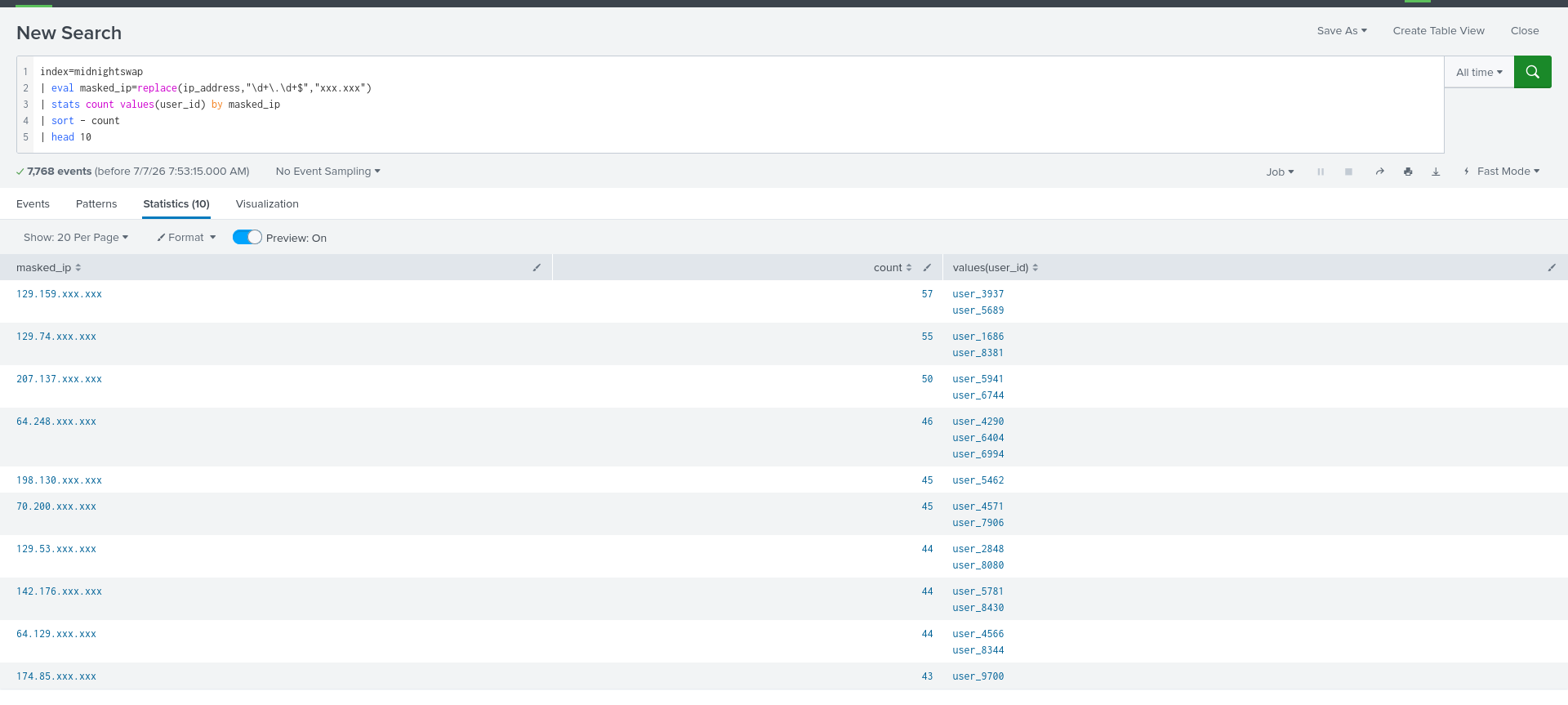This screenshot has width=1568, height=705.
Task: Click masked IP 198.130.xxx.xxx
Action: 59,480
